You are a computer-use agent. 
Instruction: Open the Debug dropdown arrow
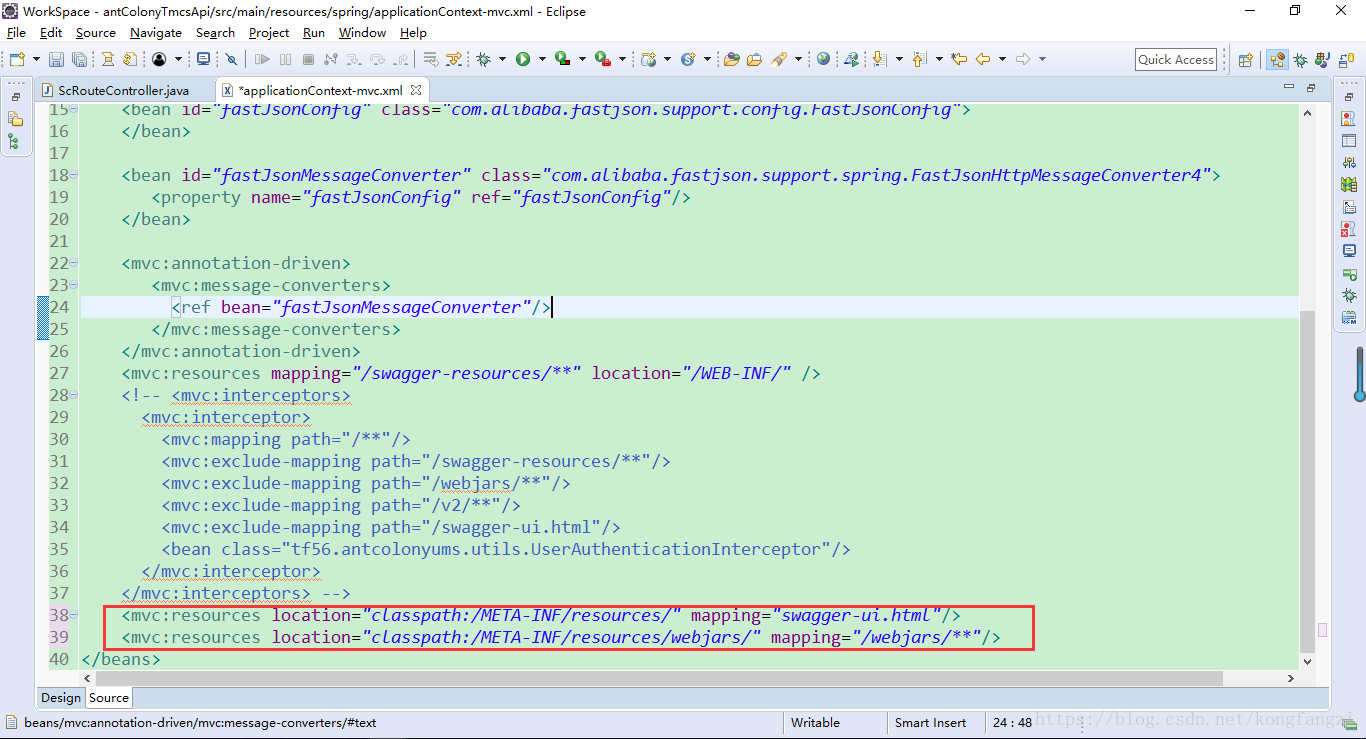502,59
